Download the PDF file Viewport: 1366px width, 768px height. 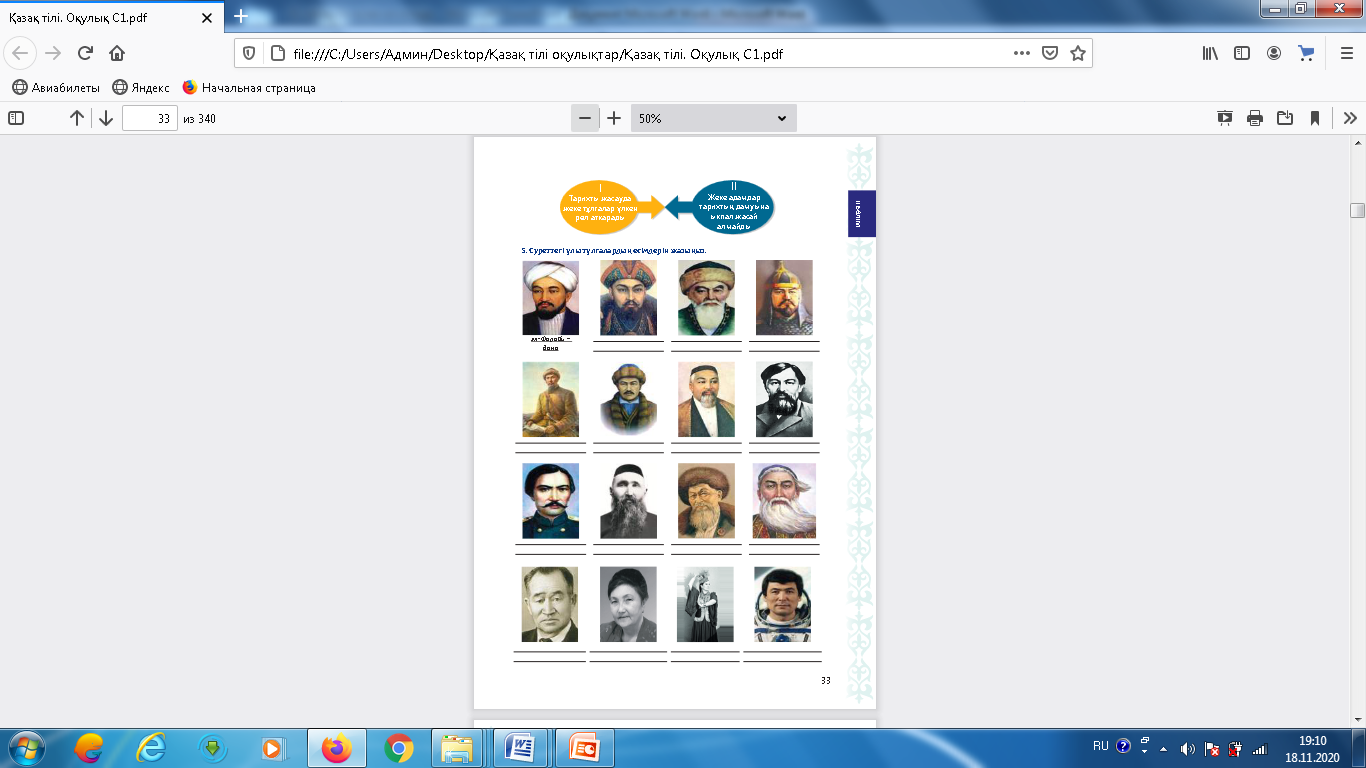[x=1285, y=118]
